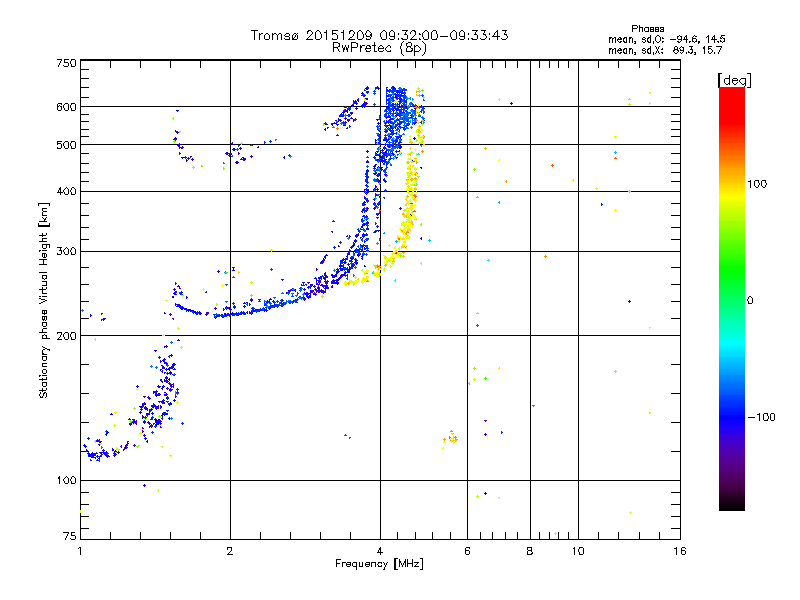The width and height of the screenshot is (800, 600).
Task: Click the y-axis label "400"
Action: coord(66,191)
